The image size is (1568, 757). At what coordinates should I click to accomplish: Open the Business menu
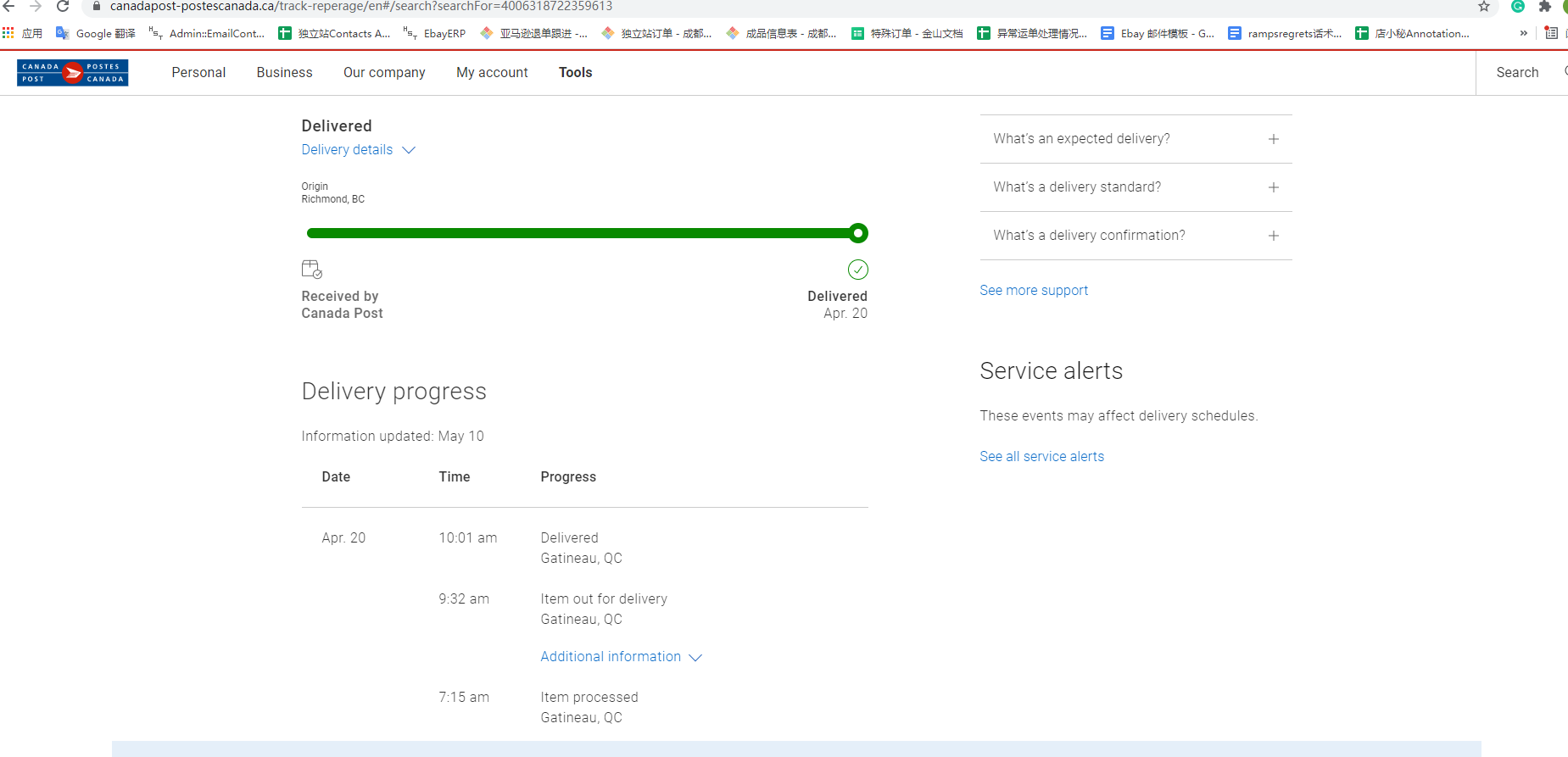(x=284, y=73)
